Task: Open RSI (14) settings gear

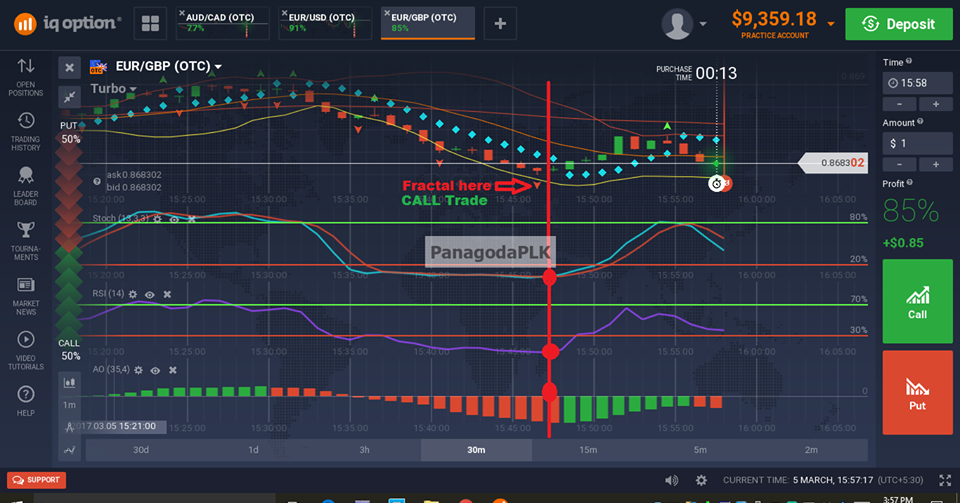Action: 132,294
